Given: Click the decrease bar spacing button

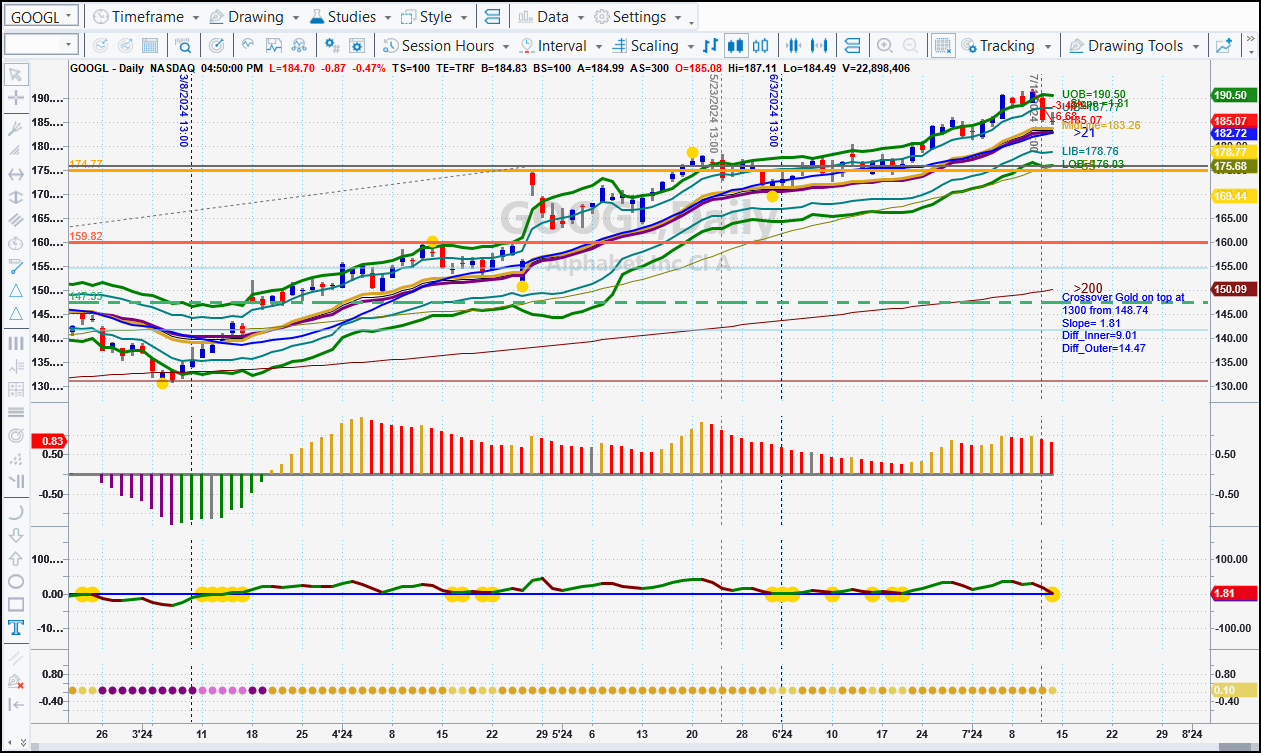Looking at the screenshot, I should click(795, 46).
